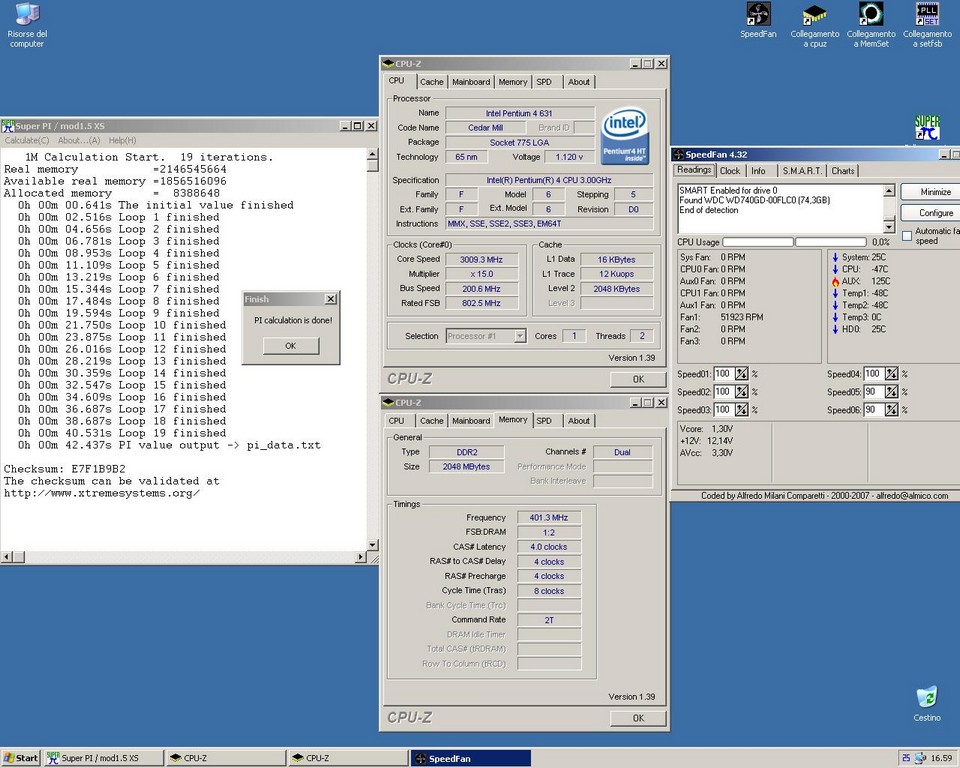Image resolution: width=960 pixels, height=768 pixels.
Task: Open the Calculate(C) menu in Super PI
Action: [27, 140]
